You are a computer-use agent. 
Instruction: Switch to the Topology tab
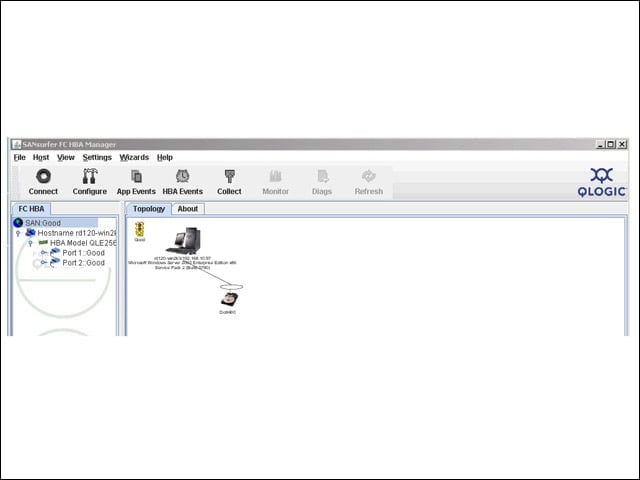pyautogui.click(x=149, y=209)
